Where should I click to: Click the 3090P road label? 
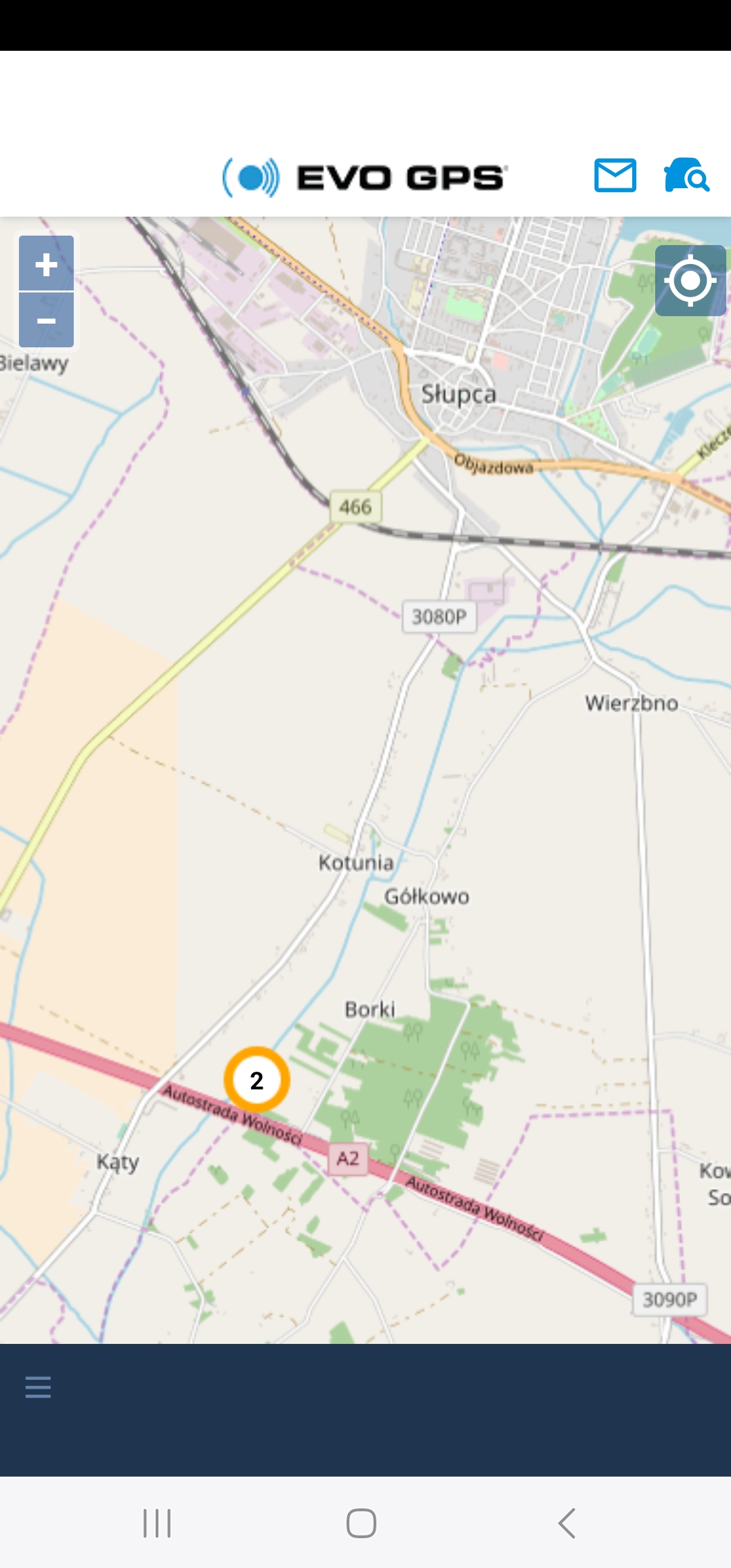(x=670, y=1299)
